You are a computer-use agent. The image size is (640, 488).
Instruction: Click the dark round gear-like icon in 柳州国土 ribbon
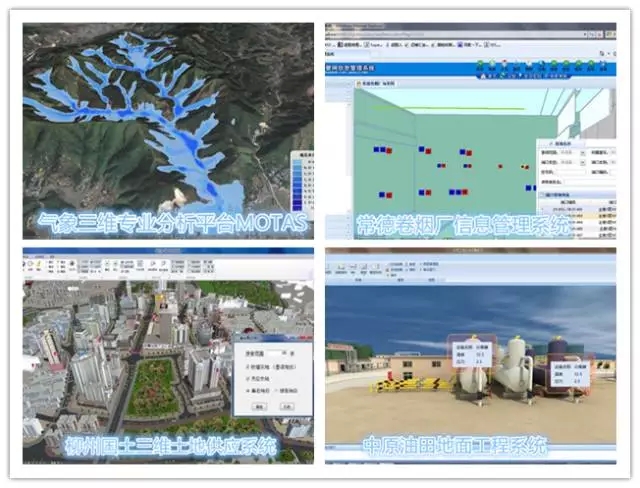point(72,264)
